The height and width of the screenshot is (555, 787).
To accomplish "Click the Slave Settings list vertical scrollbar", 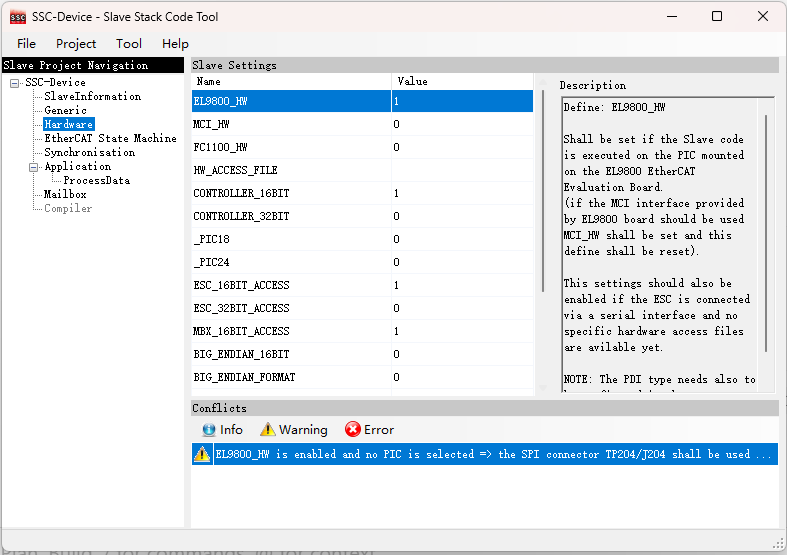I will (x=543, y=191).
